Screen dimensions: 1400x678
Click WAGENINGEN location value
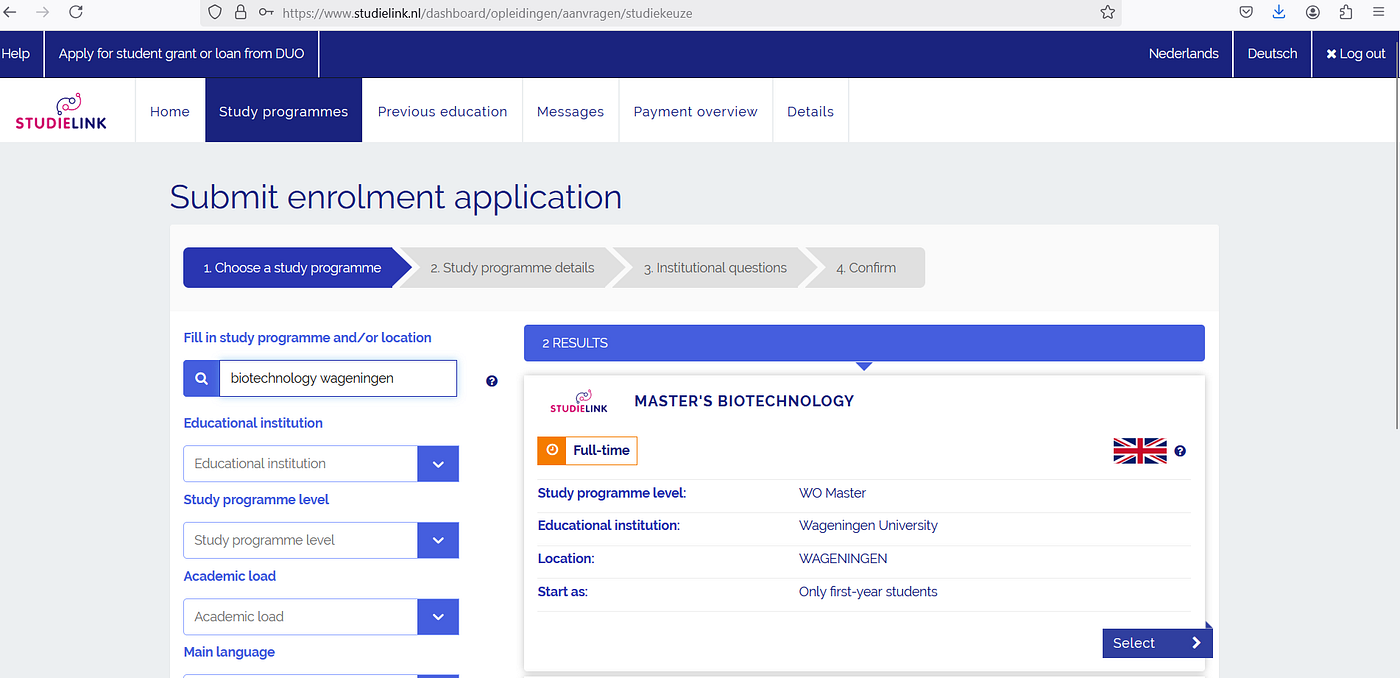pos(843,559)
